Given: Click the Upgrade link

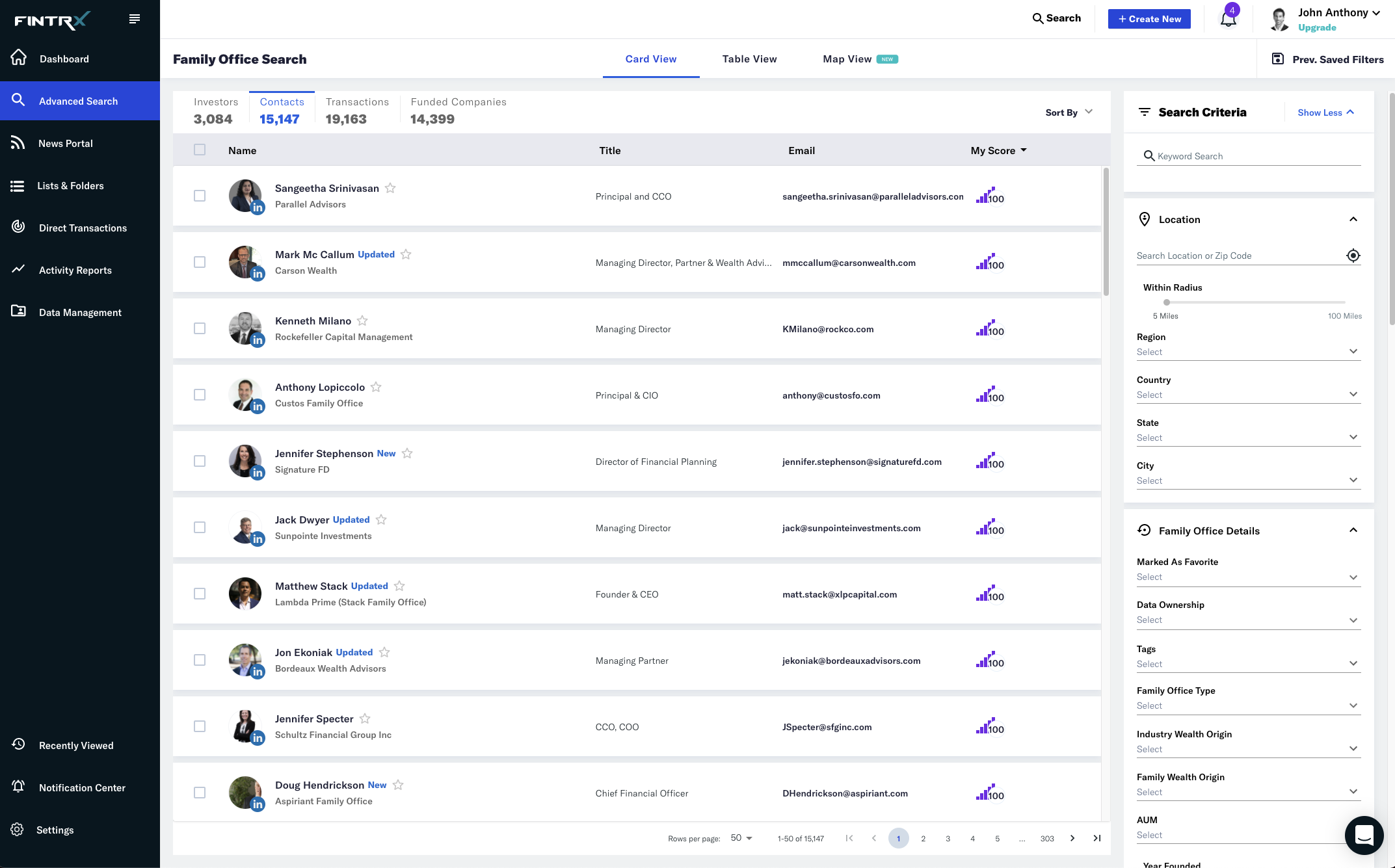Looking at the screenshot, I should 1317,27.
